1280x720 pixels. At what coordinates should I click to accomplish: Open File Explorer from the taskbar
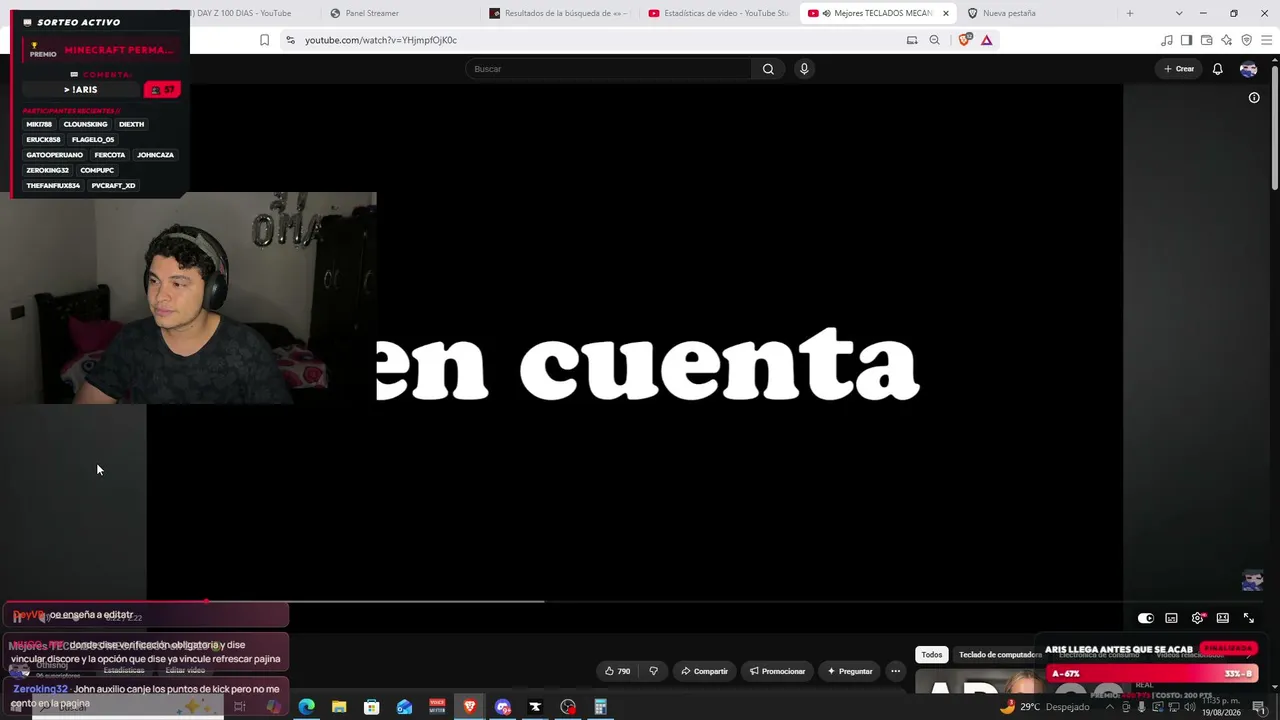339,707
